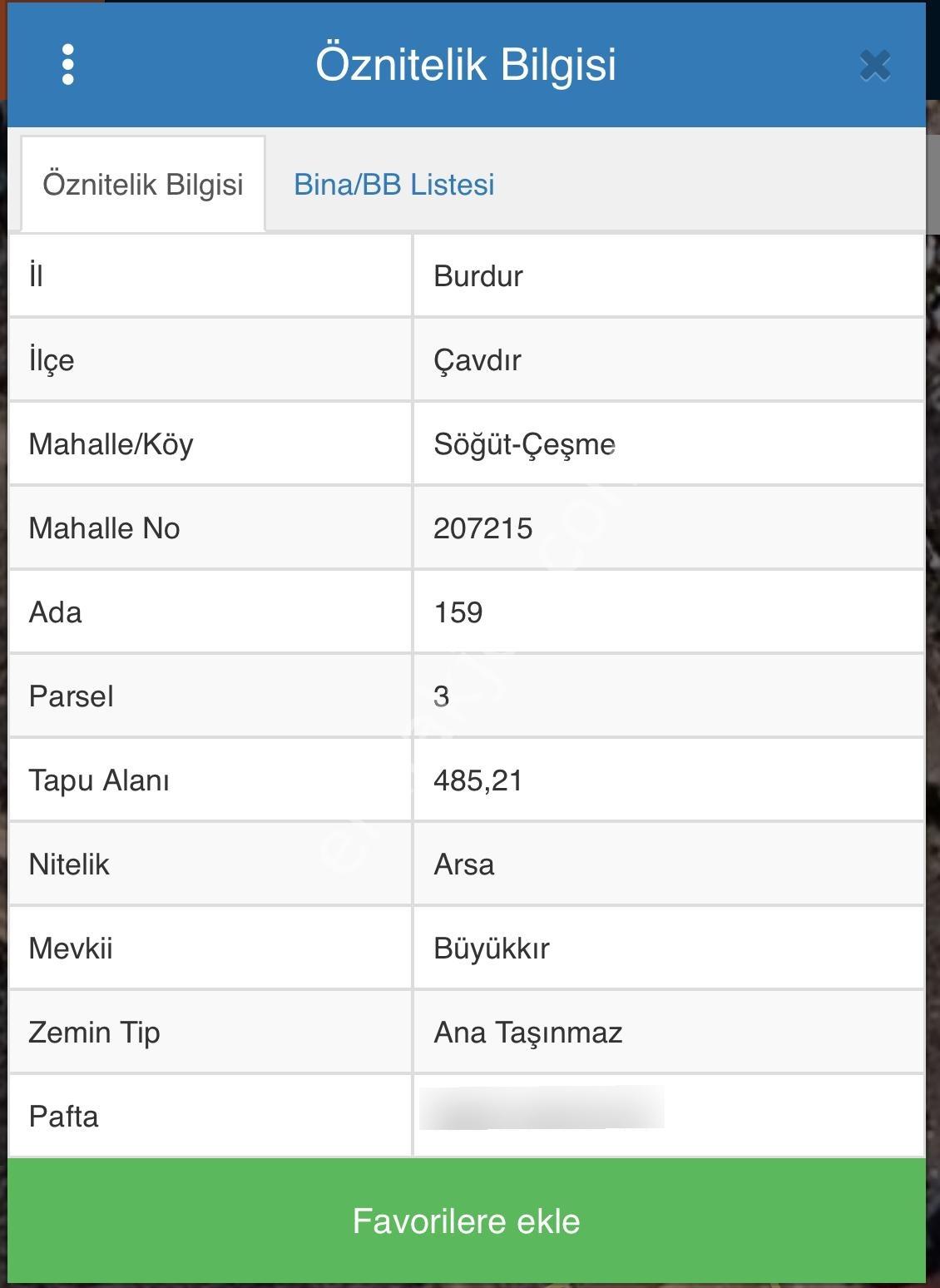Switch to Bina/BB Listesi tab

pos(393,184)
